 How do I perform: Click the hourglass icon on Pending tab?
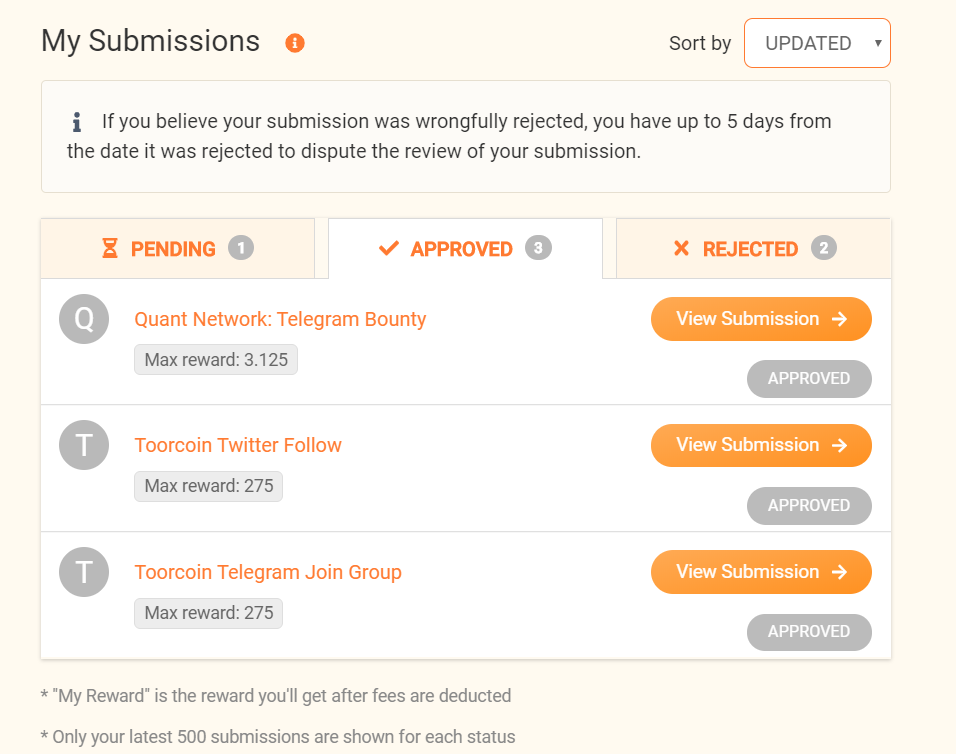click(110, 249)
